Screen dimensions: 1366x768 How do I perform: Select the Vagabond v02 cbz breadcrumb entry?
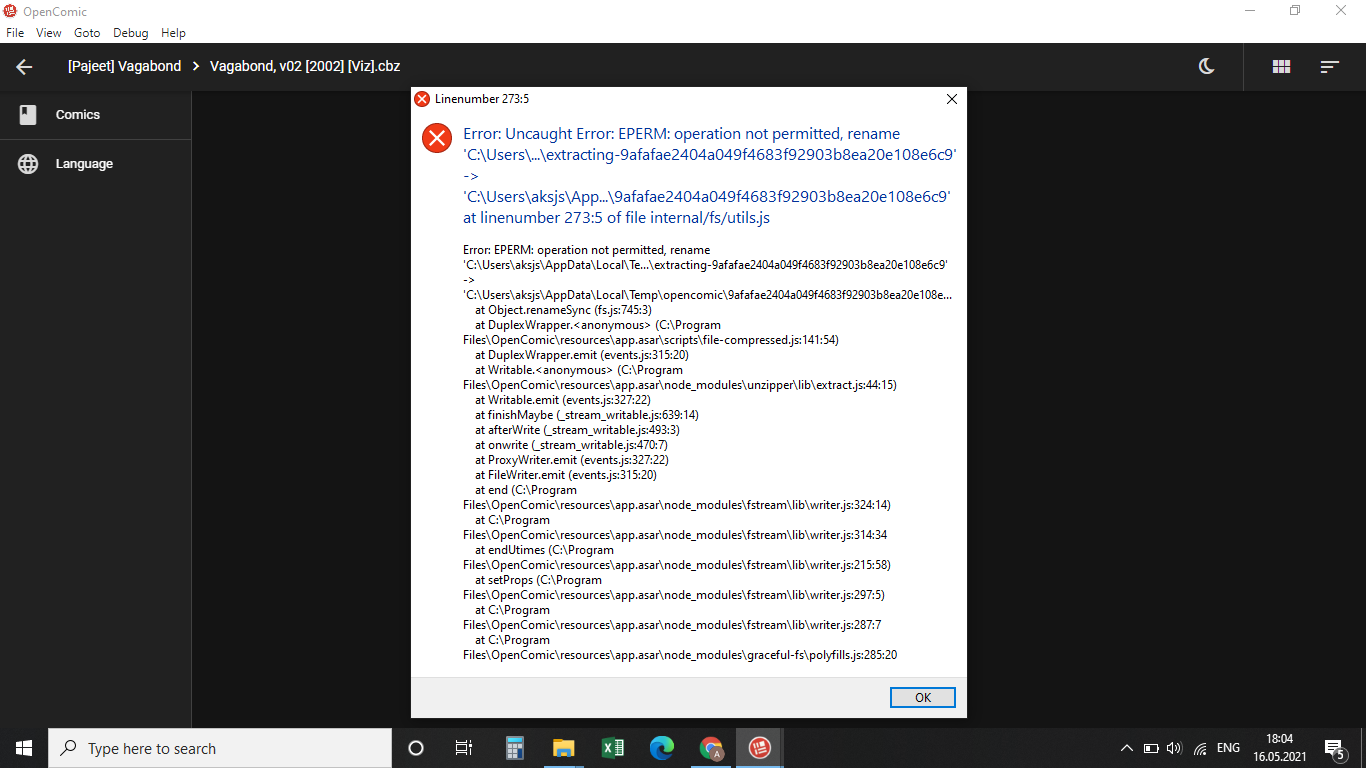[303, 66]
